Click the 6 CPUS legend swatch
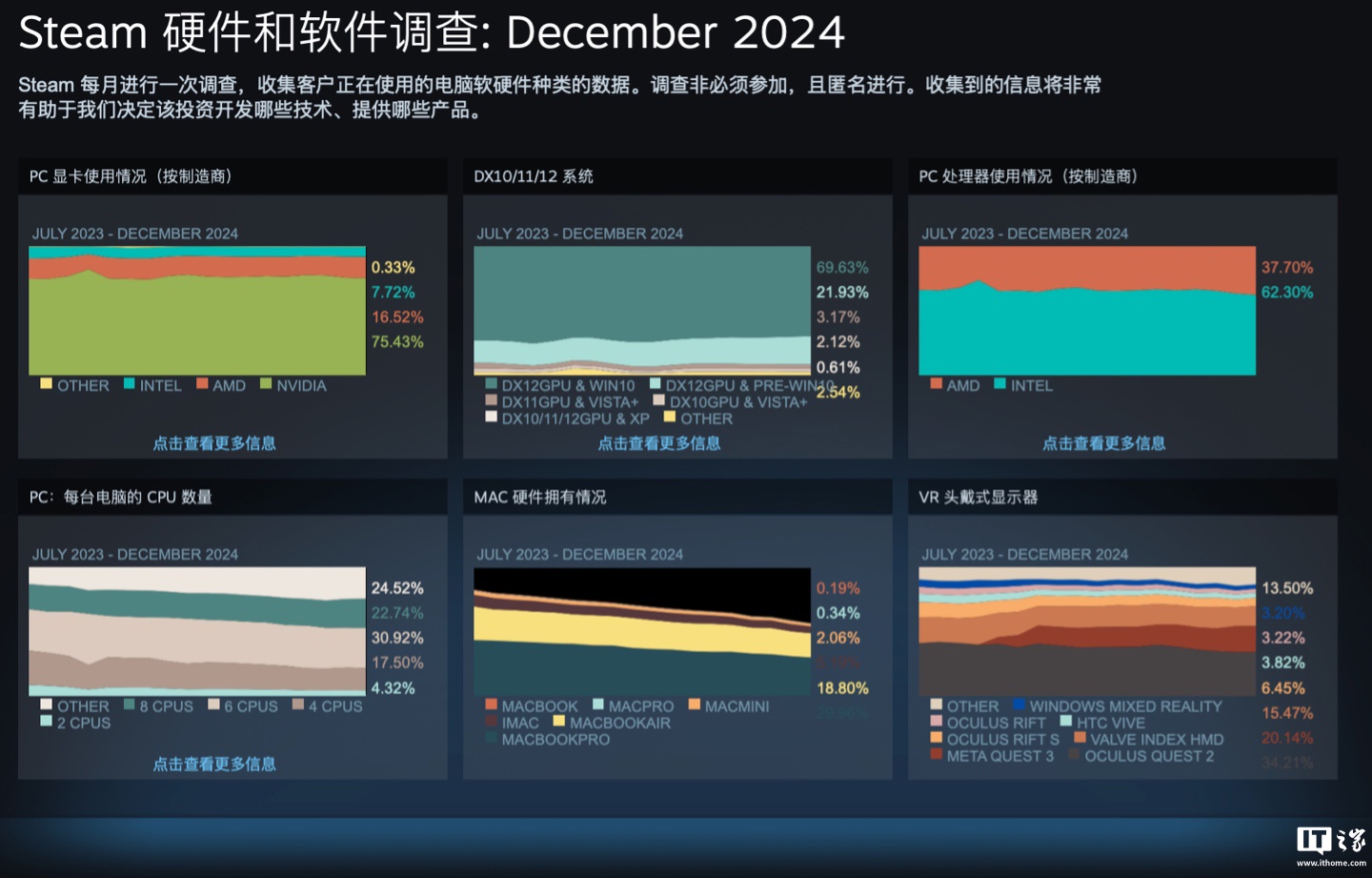This screenshot has width=1372, height=878. click(x=213, y=704)
